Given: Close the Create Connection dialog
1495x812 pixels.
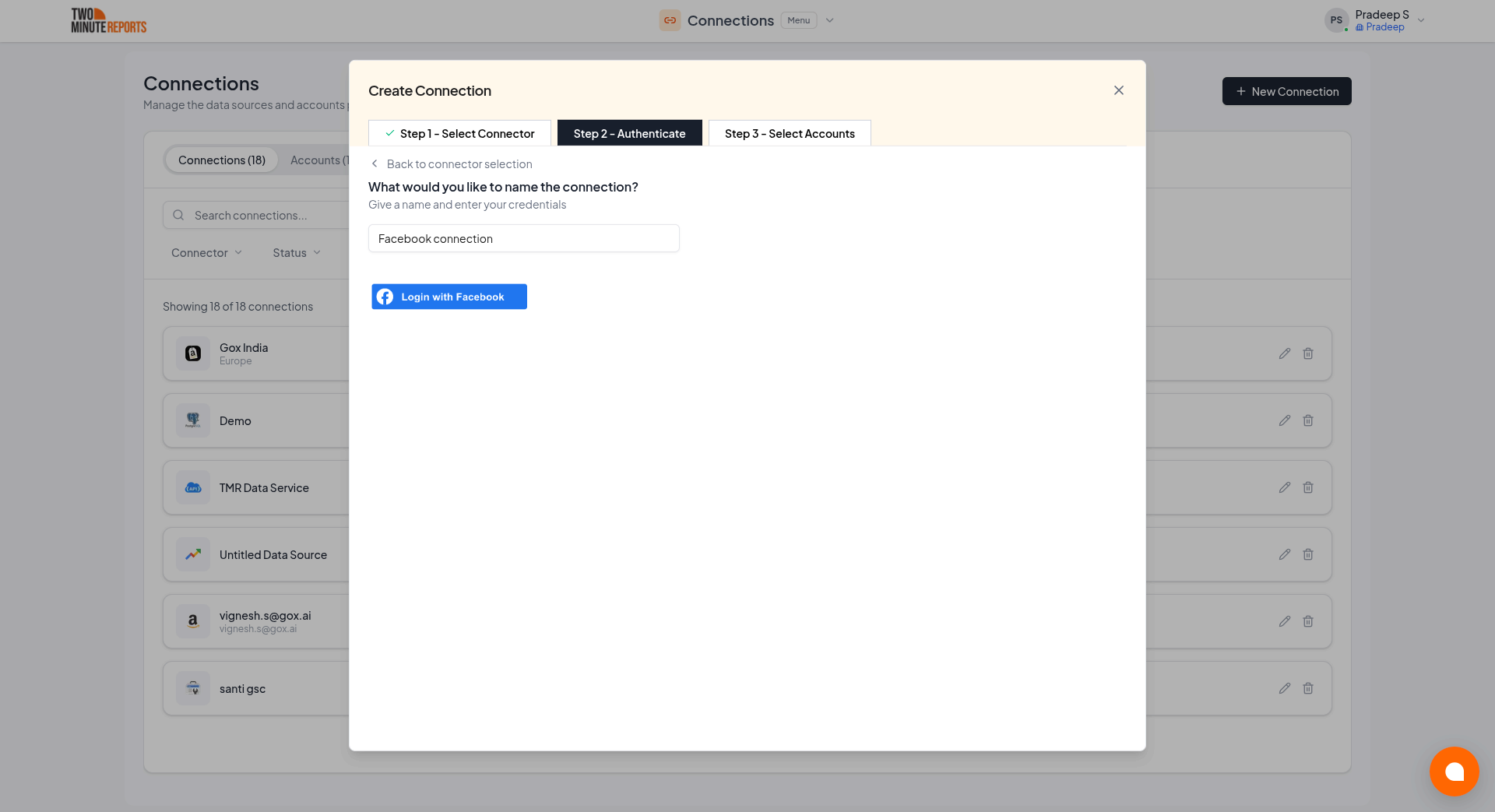Looking at the screenshot, I should (1118, 90).
